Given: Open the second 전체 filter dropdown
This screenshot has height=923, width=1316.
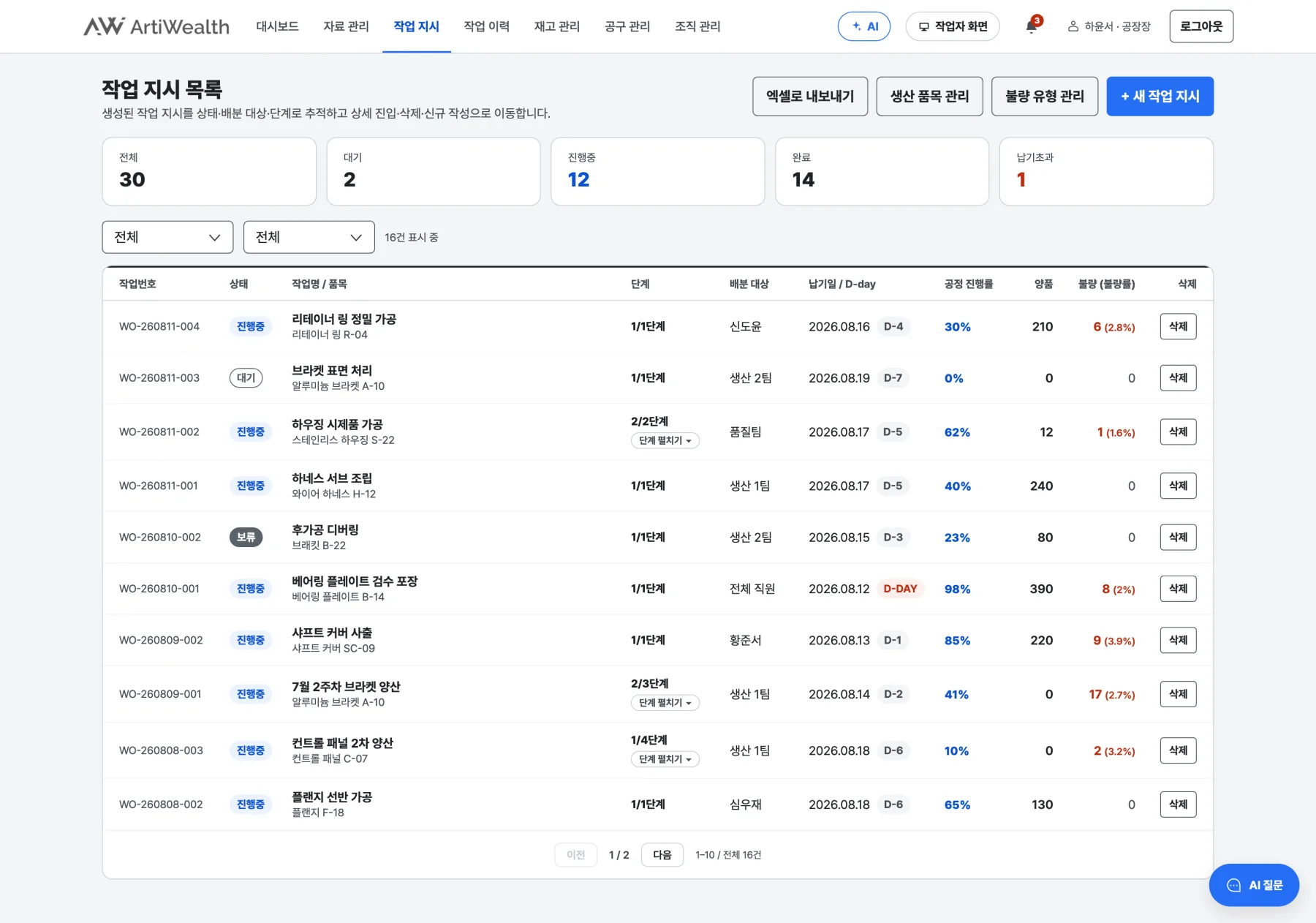Looking at the screenshot, I should (309, 237).
